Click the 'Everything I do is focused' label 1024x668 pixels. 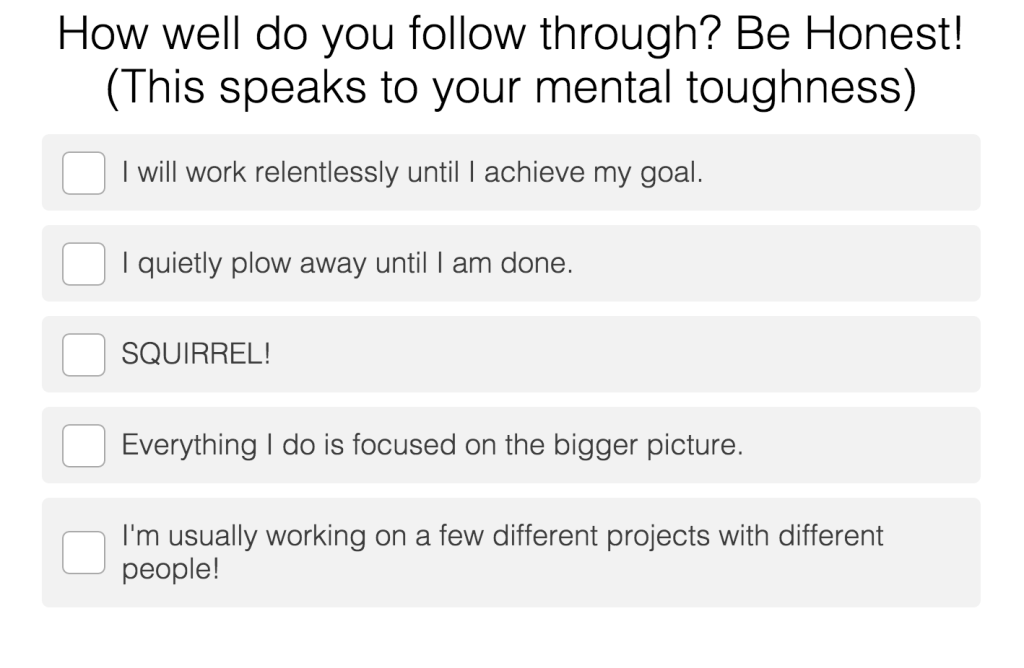tap(432, 445)
